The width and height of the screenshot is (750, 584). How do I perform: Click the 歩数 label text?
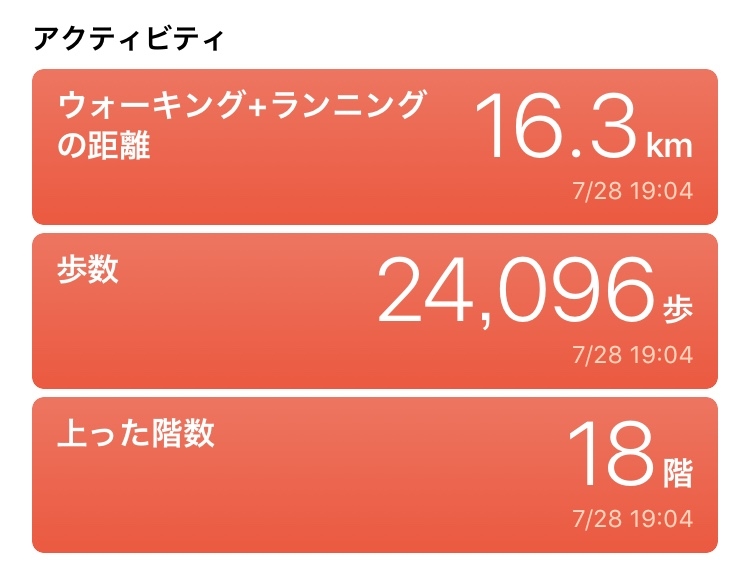tap(88, 269)
